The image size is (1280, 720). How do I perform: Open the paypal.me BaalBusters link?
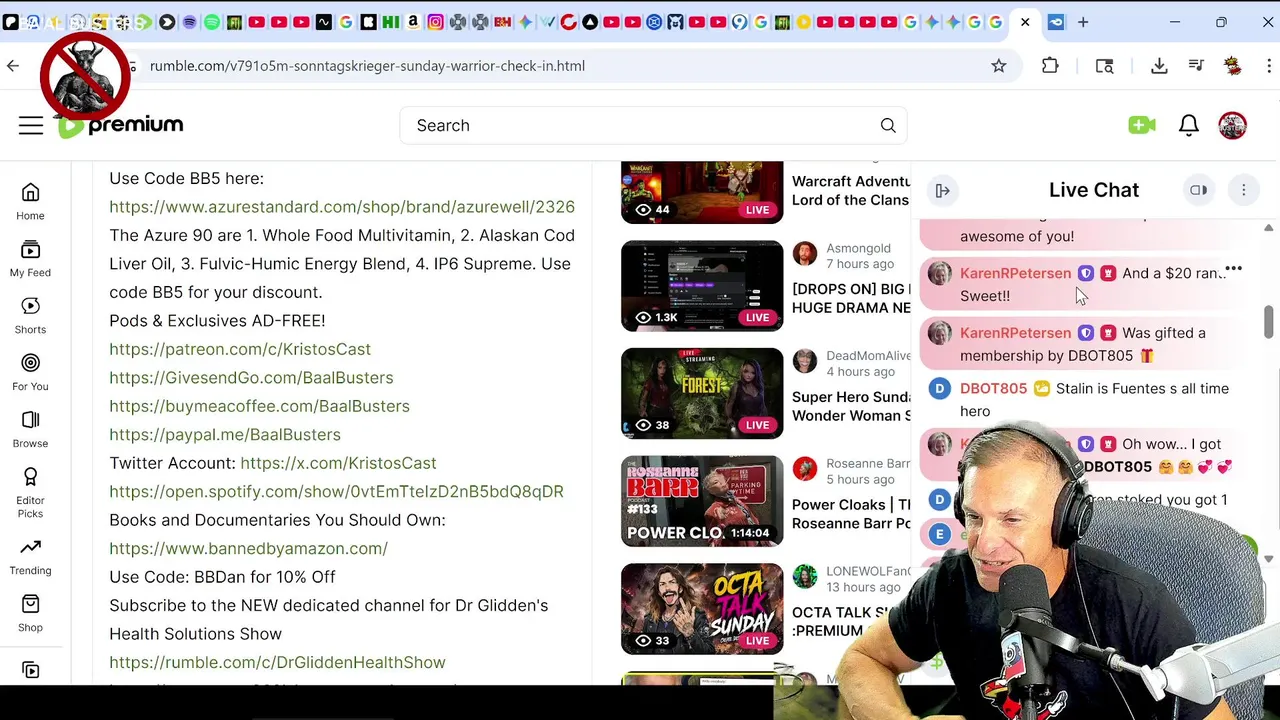tap(225, 435)
